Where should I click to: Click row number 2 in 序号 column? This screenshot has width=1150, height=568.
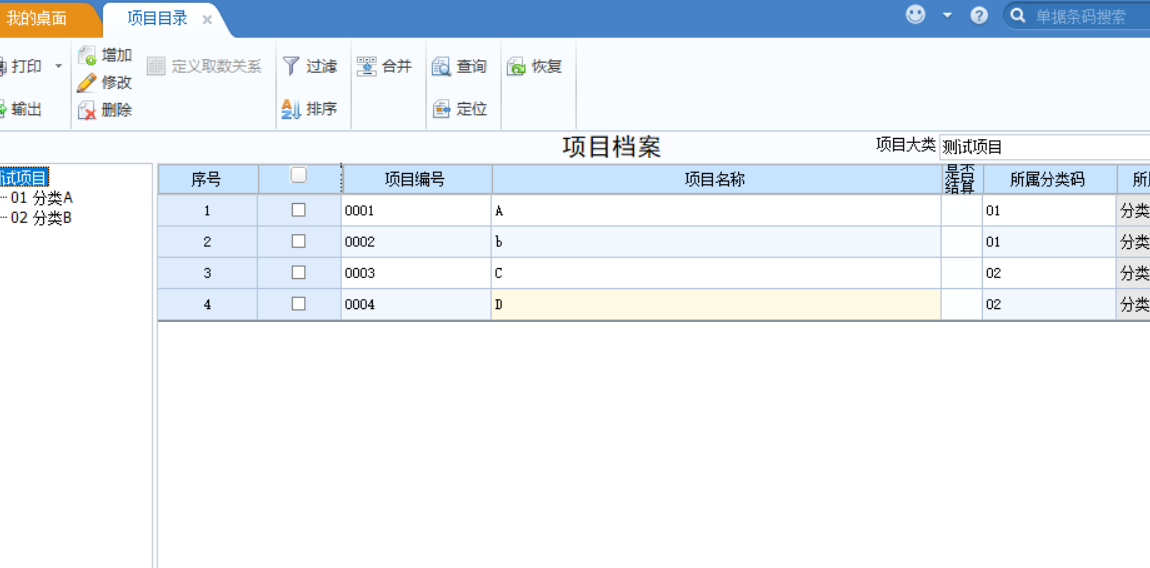pyautogui.click(x=208, y=242)
